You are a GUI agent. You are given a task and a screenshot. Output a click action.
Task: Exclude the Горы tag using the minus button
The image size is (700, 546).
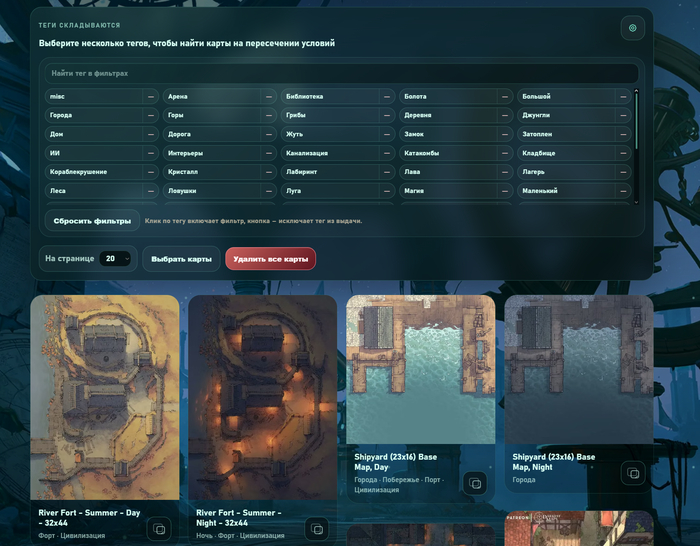tap(269, 115)
